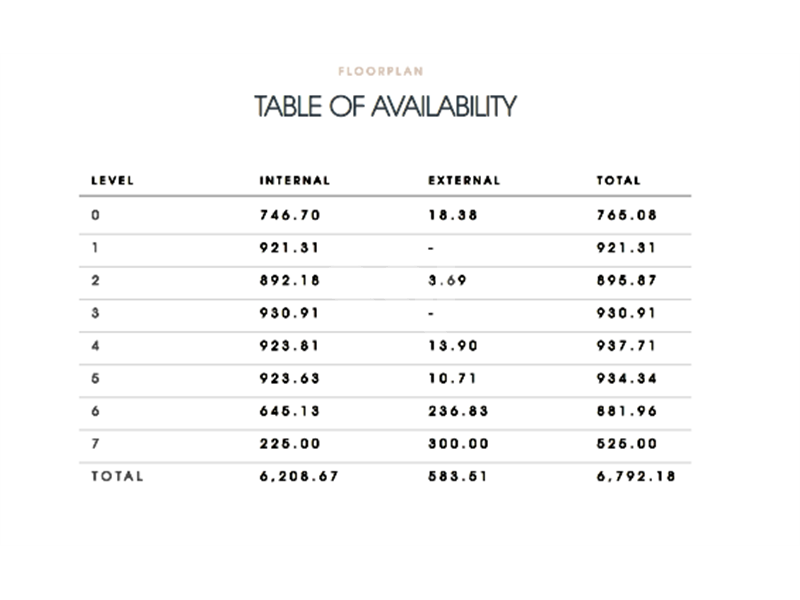The image size is (800, 600).
Task: Select the EXTERNAL column header
Action: point(464,181)
